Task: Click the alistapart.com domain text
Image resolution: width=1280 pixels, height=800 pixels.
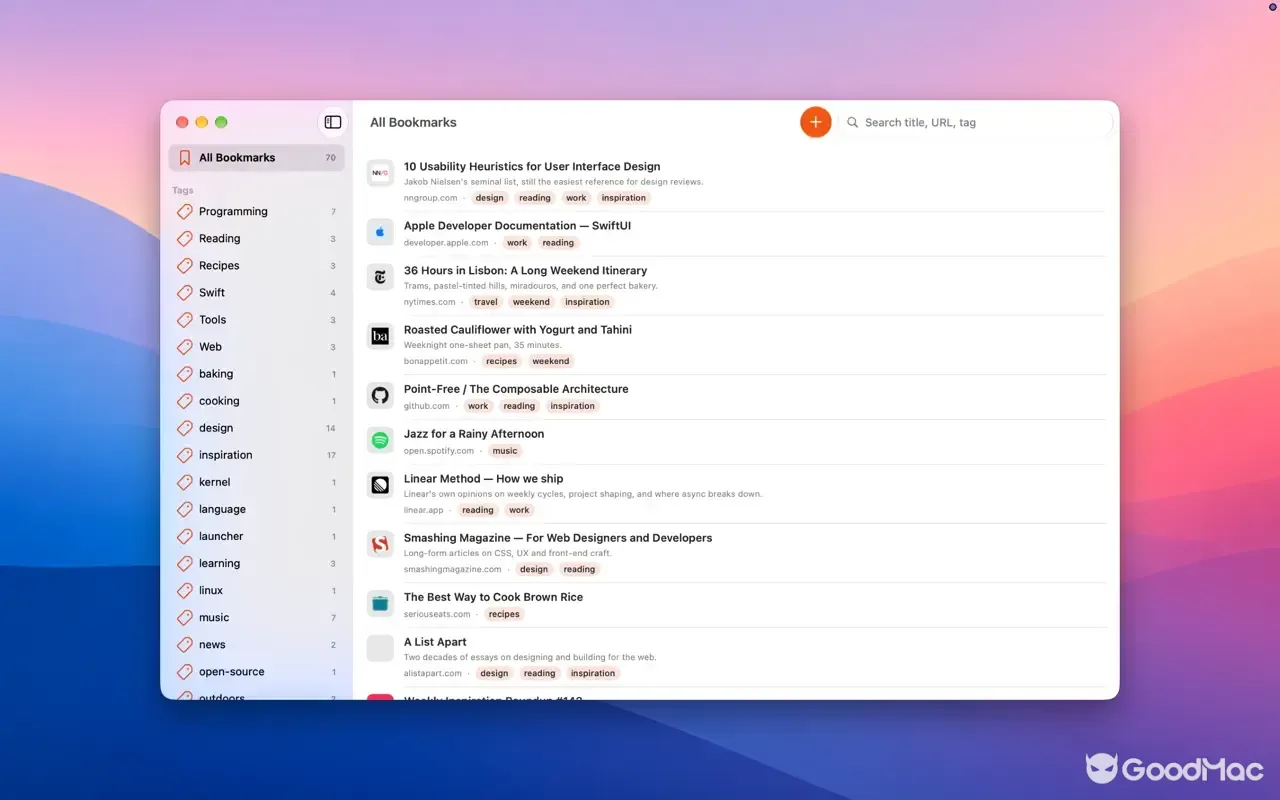Action: 435,674
